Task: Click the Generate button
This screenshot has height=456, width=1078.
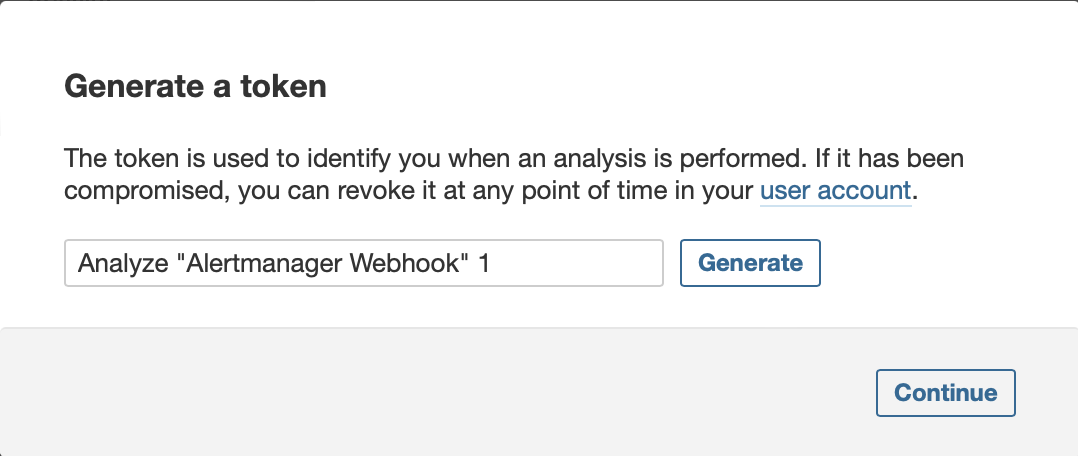Action: point(750,263)
